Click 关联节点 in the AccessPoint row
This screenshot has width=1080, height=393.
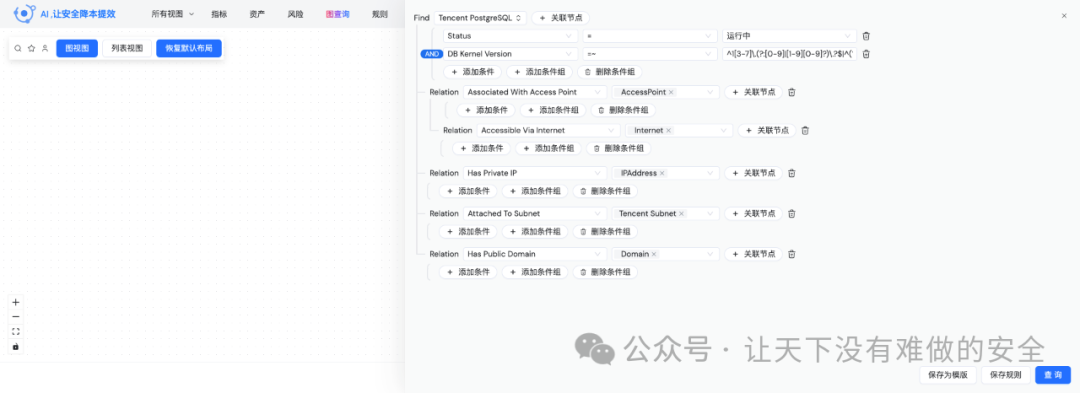(753, 92)
